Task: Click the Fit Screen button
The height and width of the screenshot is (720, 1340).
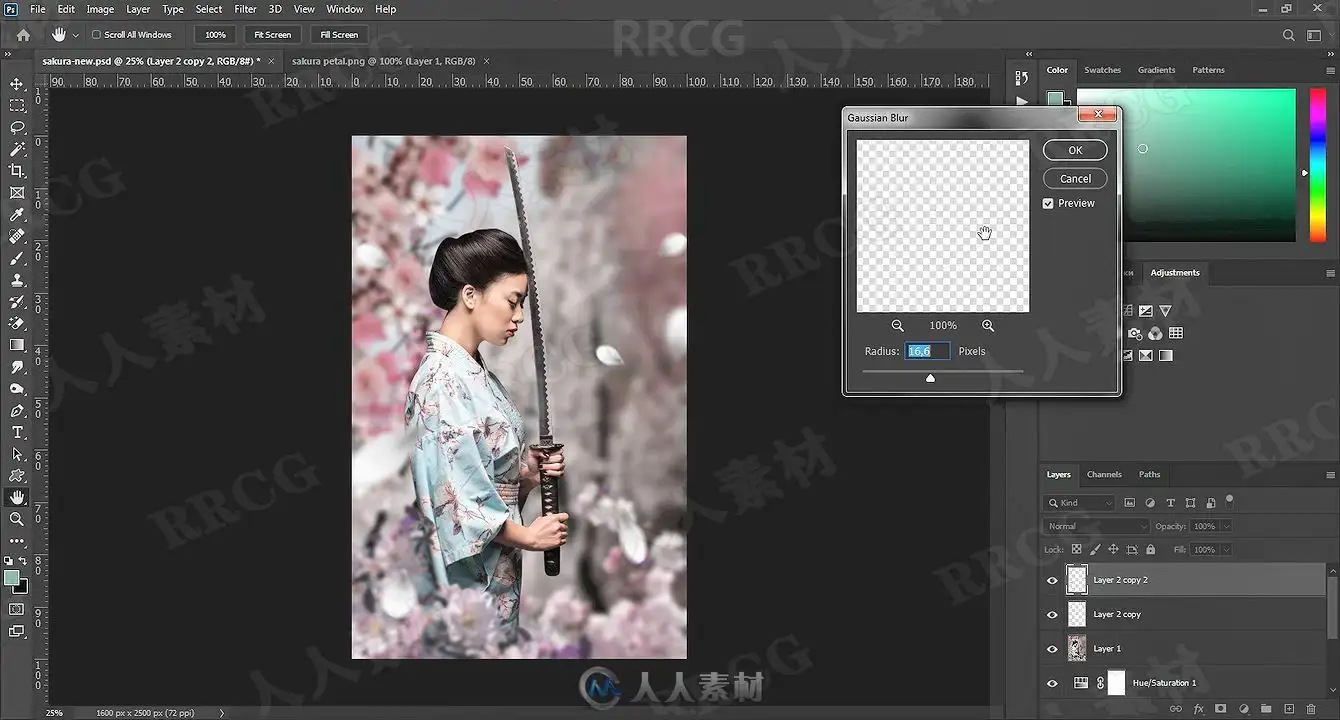Action: click(272, 35)
